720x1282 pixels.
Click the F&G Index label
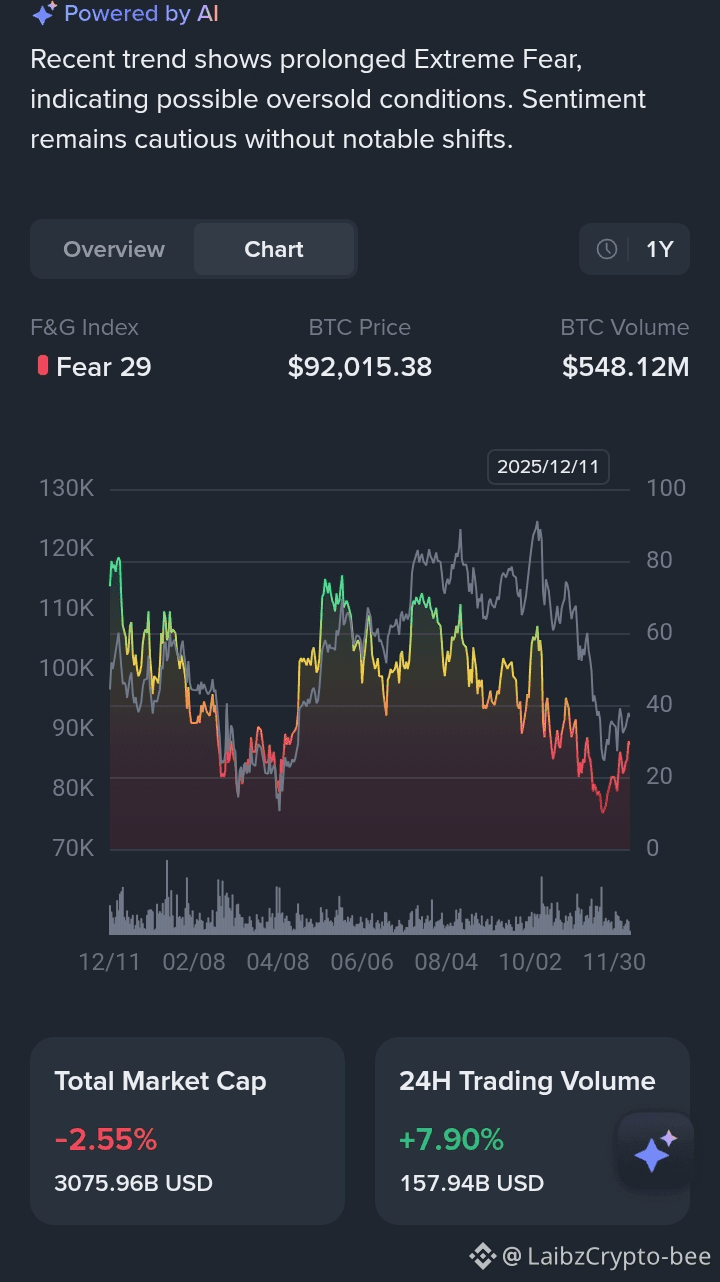85,327
